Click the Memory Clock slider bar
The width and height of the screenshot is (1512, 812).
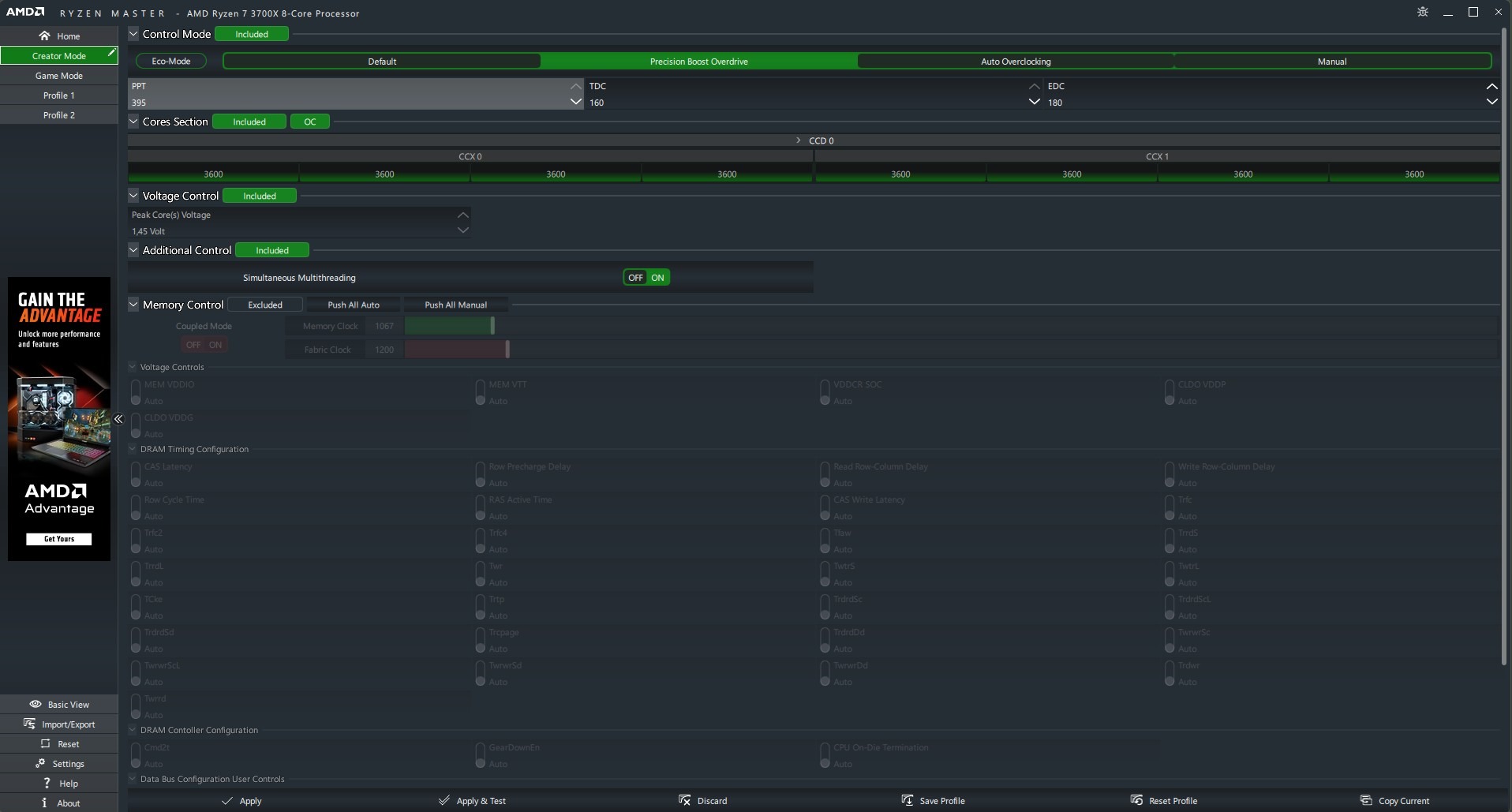[x=450, y=326]
